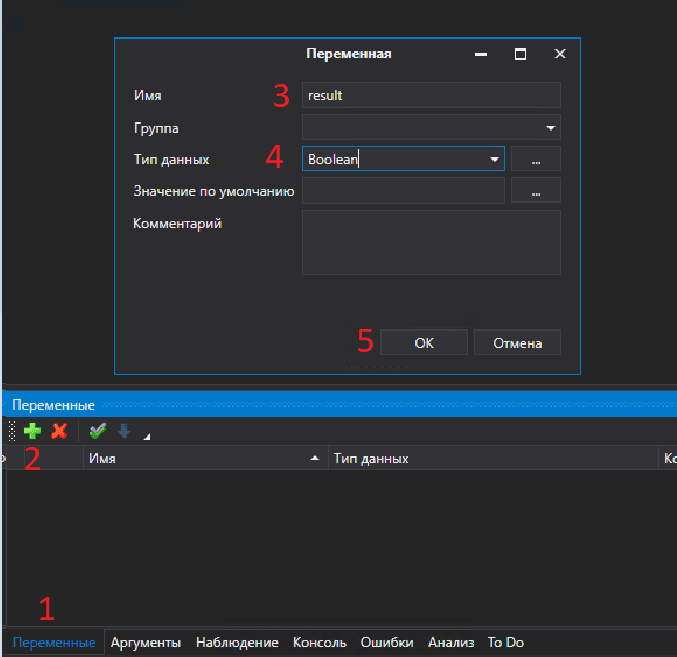Select the Ошибки tab
This screenshot has height=657, width=677.
387,642
